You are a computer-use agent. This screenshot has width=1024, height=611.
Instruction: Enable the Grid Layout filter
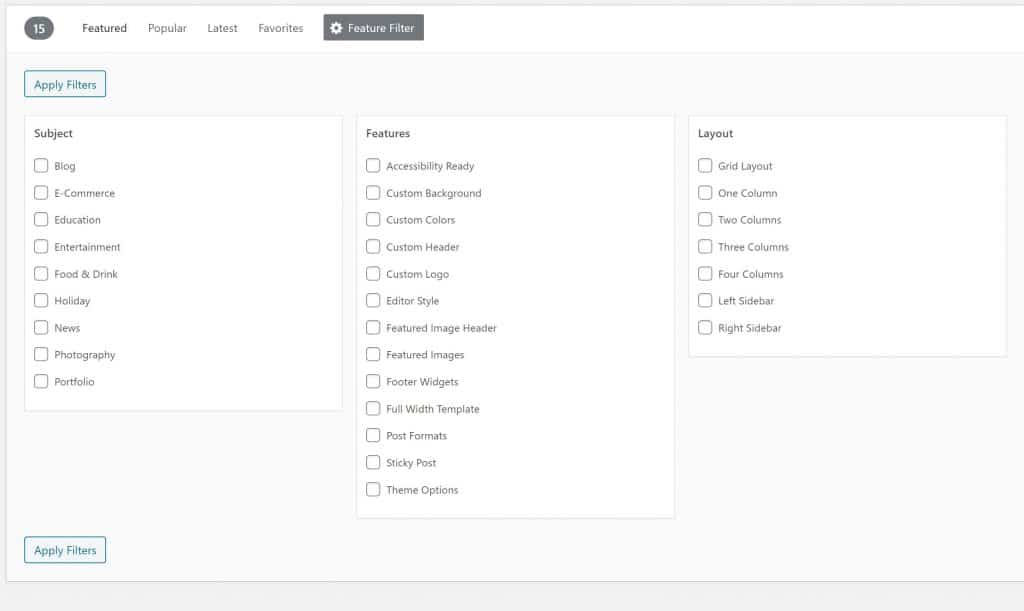coord(705,166)
